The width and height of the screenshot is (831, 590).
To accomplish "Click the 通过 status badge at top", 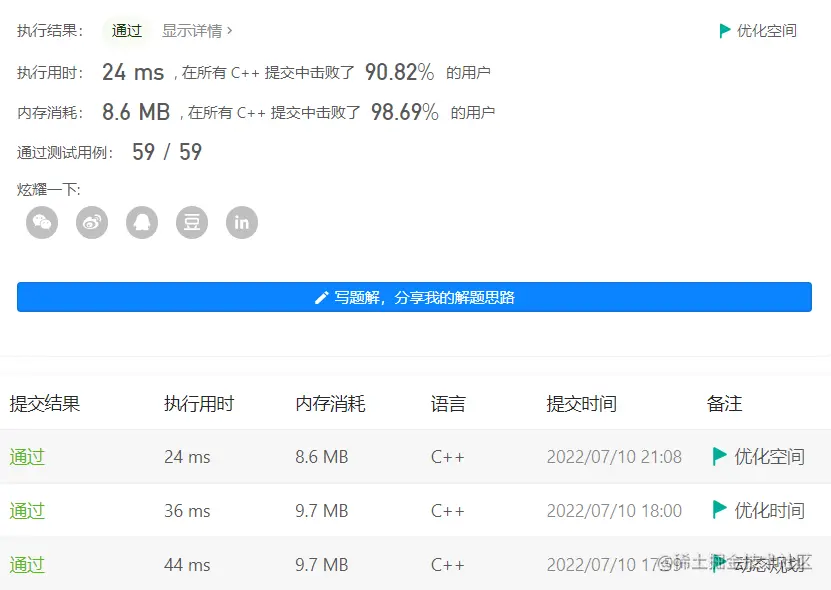I will tap(127, 31).
